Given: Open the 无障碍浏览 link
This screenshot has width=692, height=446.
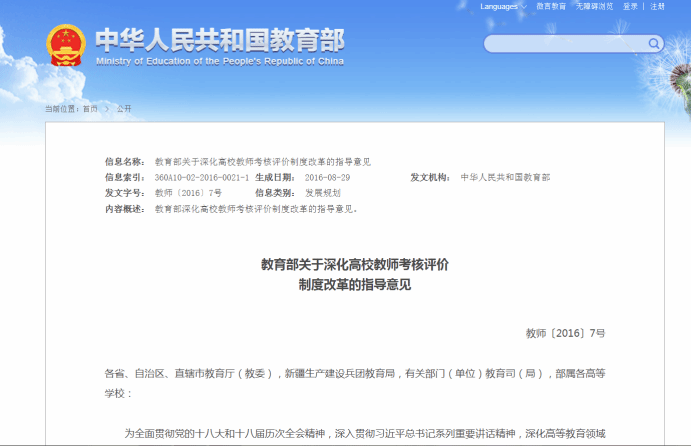Looking at the screenshot, I should click(594, 7).
